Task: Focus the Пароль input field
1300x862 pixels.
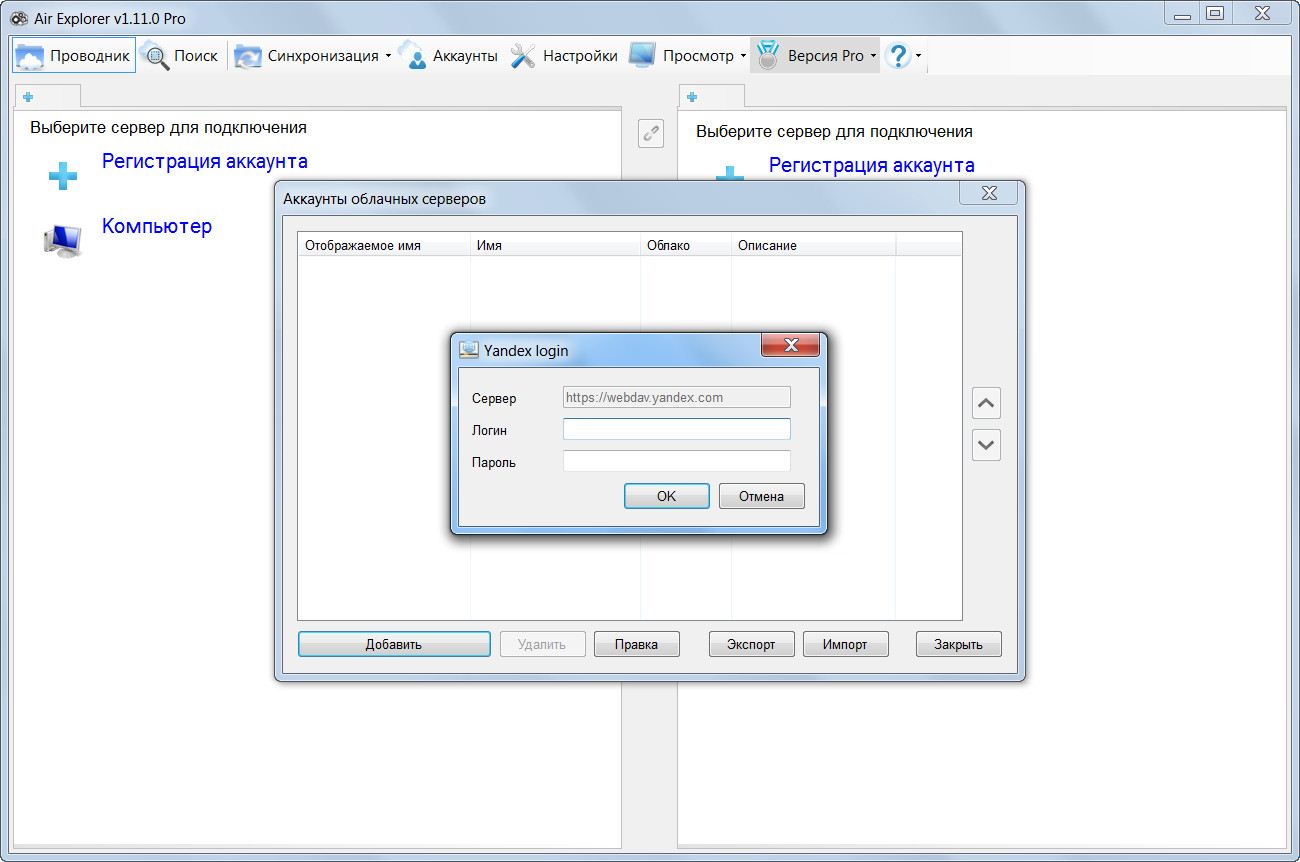Action: click(677, 461)
